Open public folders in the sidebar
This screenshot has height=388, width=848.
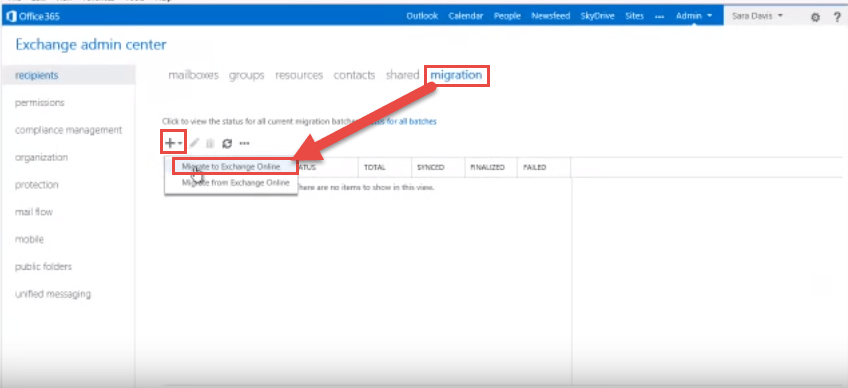pyautogui.click(x=43, y=267)
